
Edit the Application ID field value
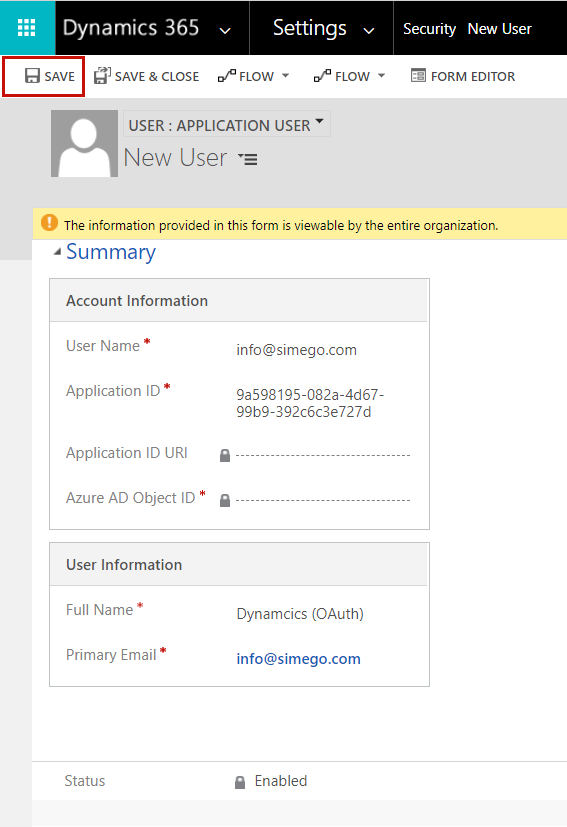pos(310,403)
